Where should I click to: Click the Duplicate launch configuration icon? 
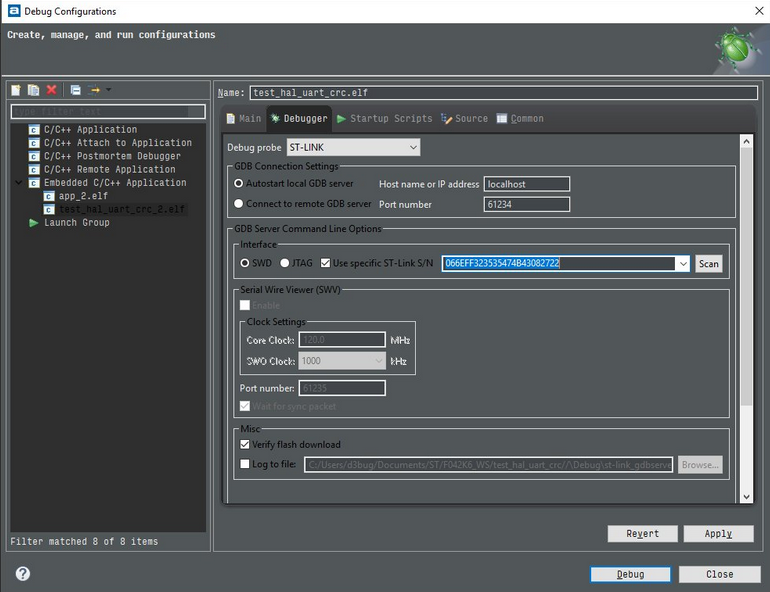pyautogui.click(x=34, y=90)
